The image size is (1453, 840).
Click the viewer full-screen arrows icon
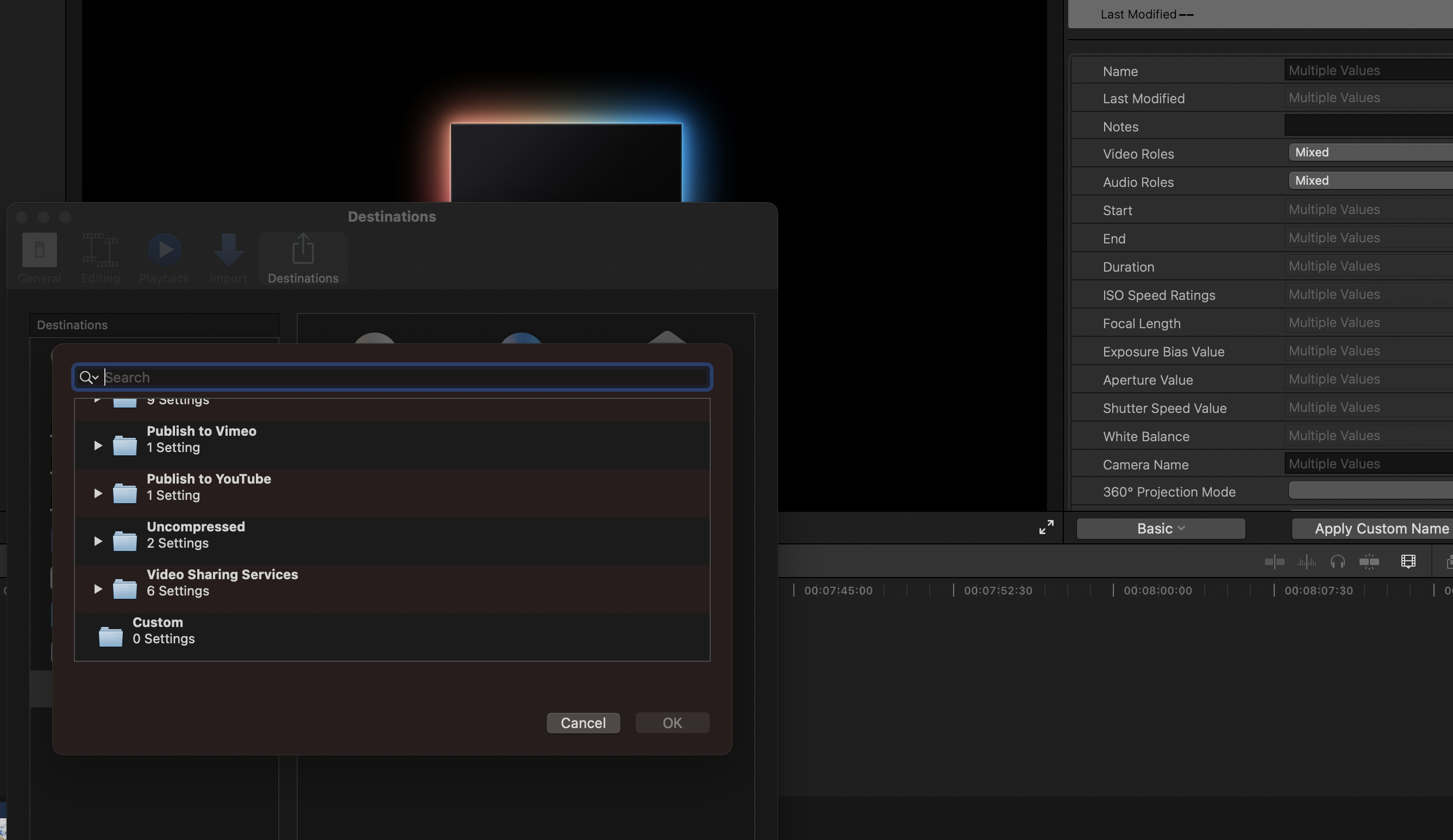point(1046,527)
